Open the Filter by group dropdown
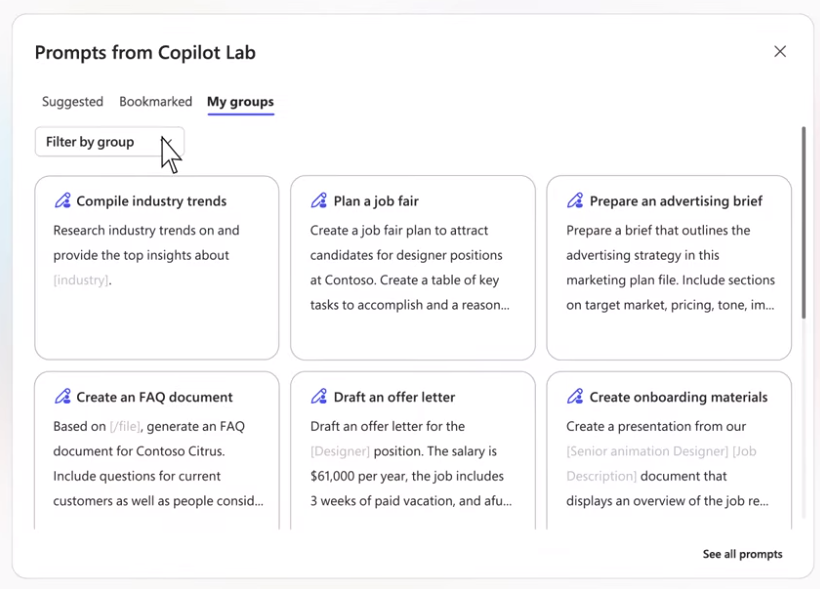This screenshot has width=820, height=589. tap(109, 142)
